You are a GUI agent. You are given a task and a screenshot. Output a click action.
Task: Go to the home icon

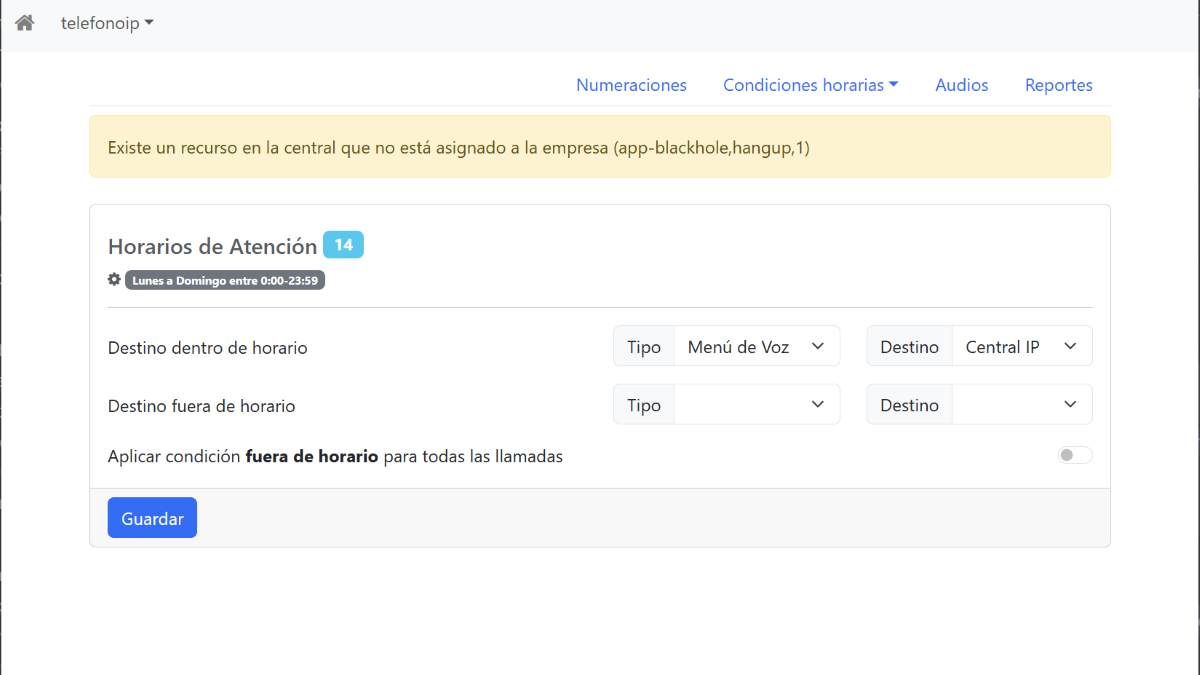pos(25,23)
